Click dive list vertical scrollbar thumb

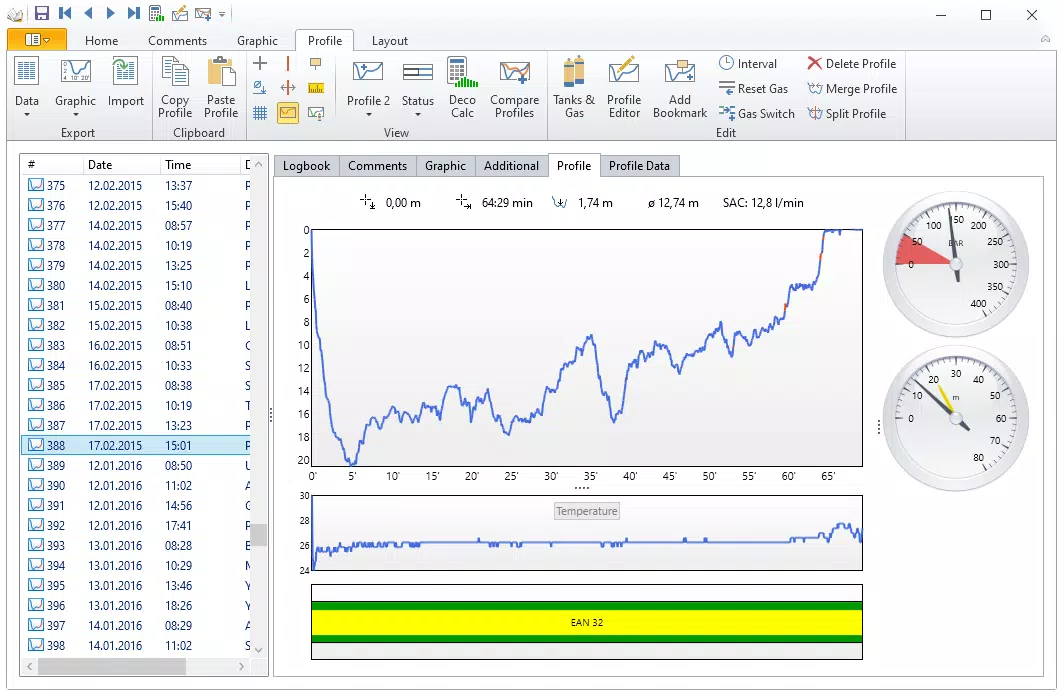tap(258, 535)
